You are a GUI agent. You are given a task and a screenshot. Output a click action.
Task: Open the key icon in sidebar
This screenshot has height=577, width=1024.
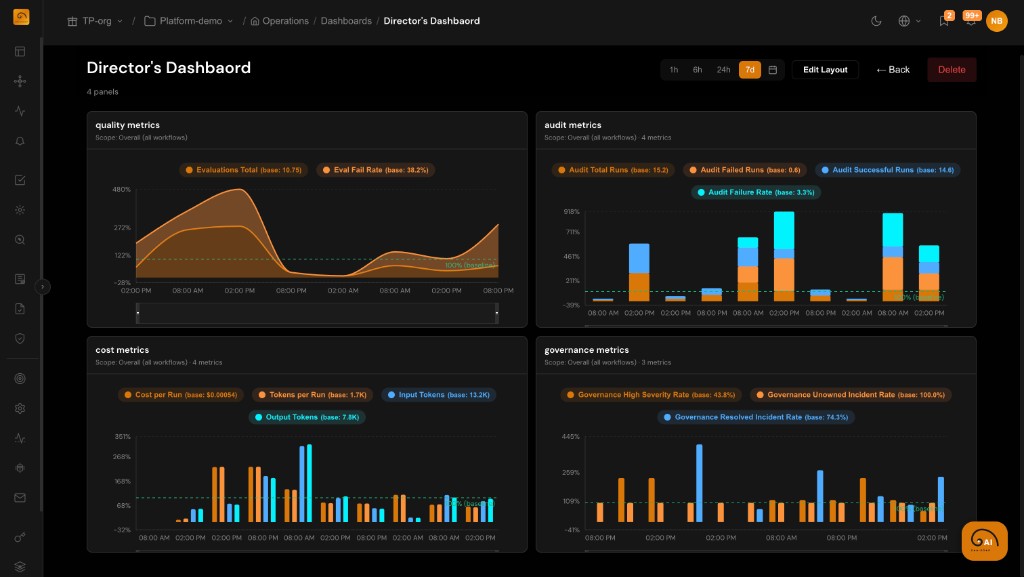coord(20,537)
